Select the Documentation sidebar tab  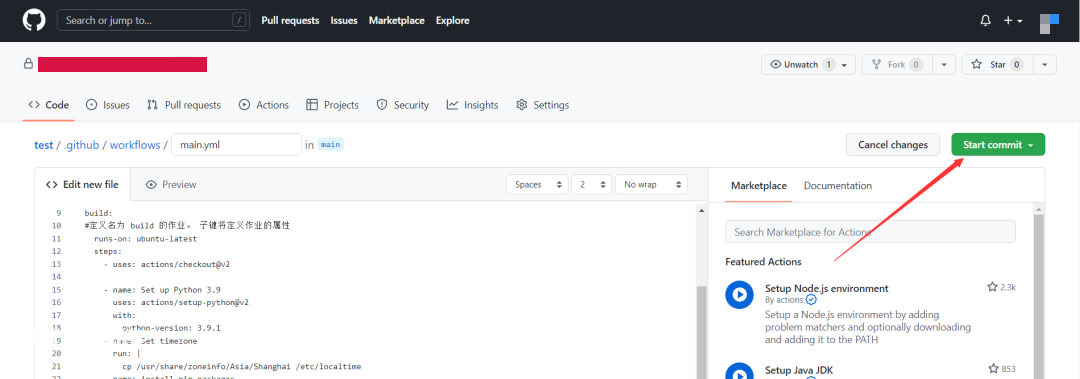click(838, 185)
